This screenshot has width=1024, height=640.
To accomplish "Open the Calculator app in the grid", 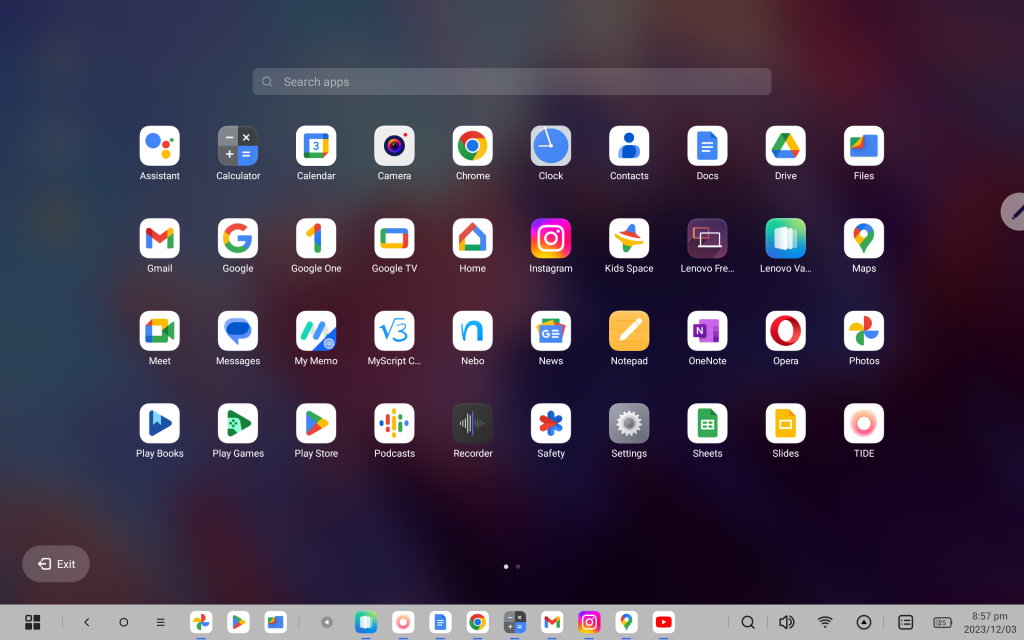I will pos(238,146).
